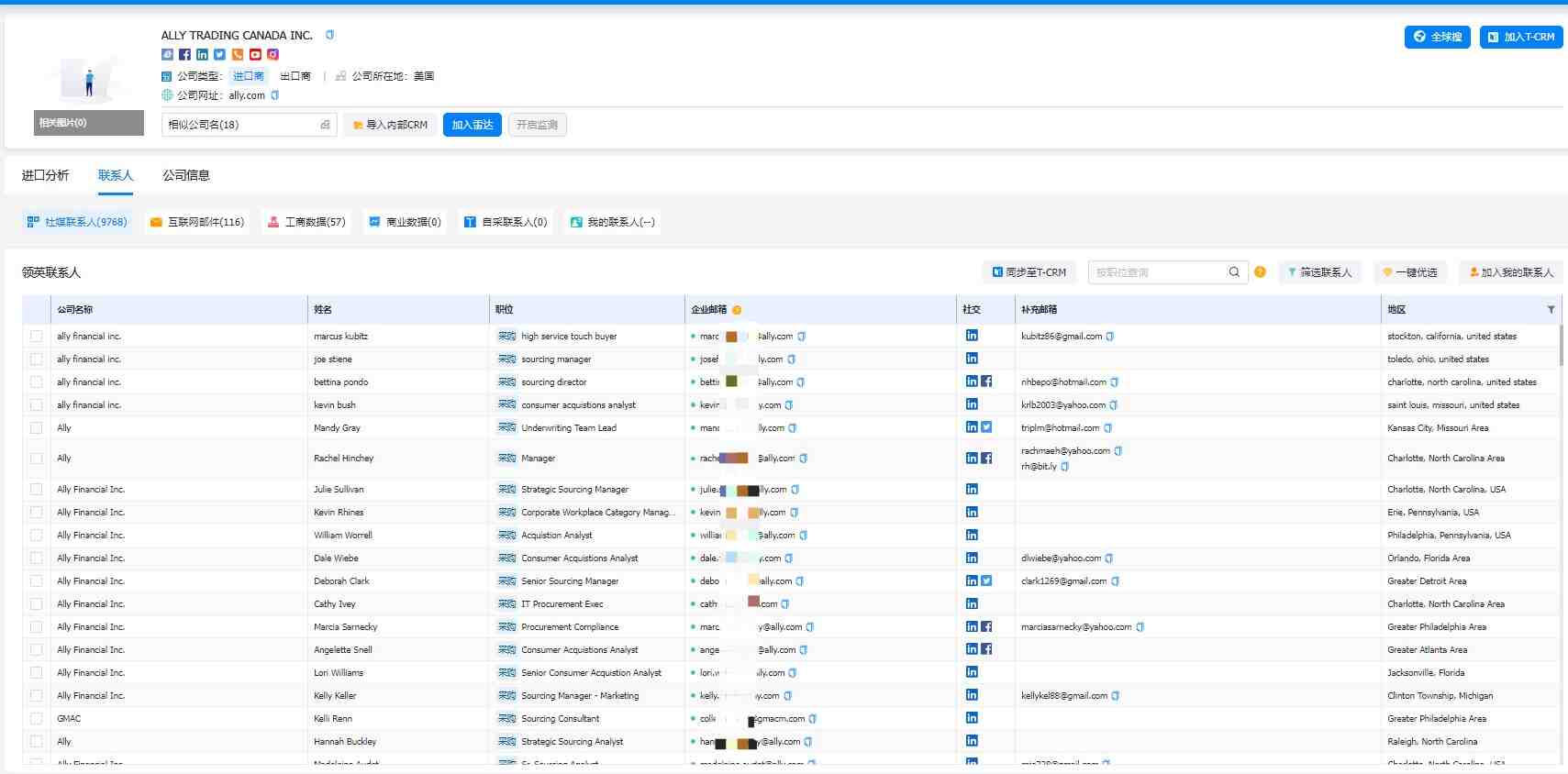This screenshot has width=1568, height=774.
Task: Tick checkbox for marcus kubitz row
Action: point(37,337)
